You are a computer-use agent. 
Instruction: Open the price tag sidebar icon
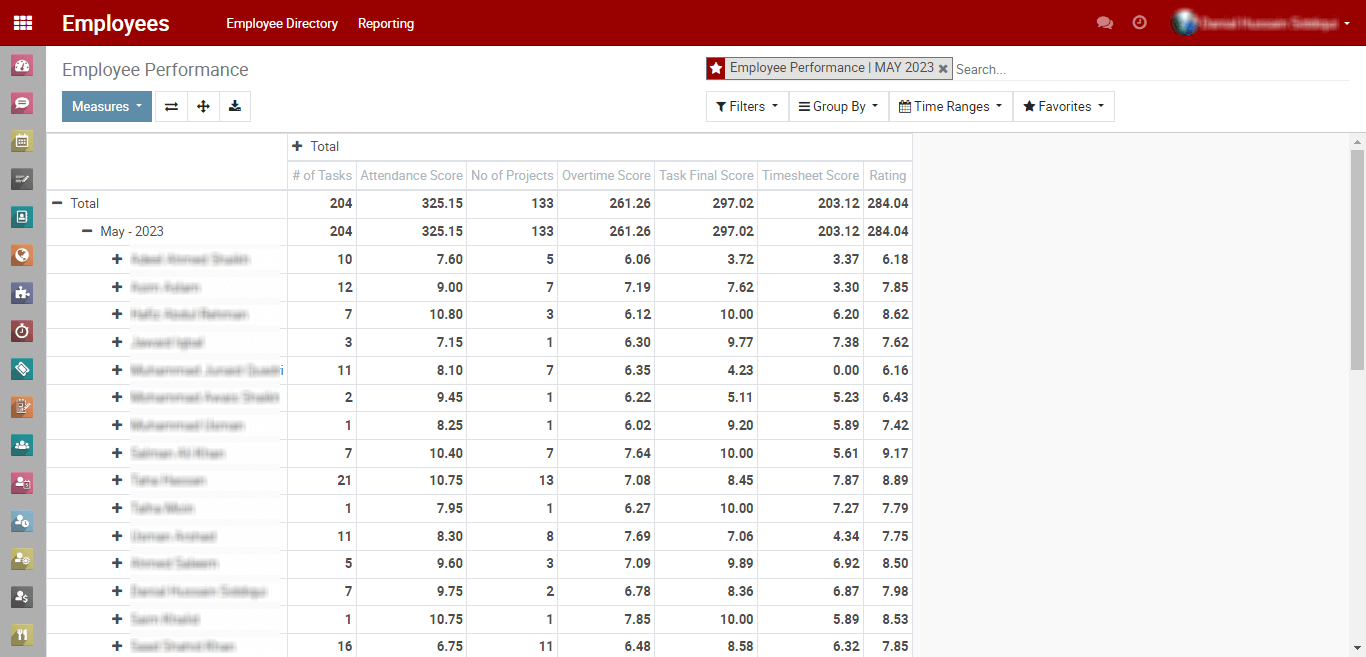[x=22, y=369]
